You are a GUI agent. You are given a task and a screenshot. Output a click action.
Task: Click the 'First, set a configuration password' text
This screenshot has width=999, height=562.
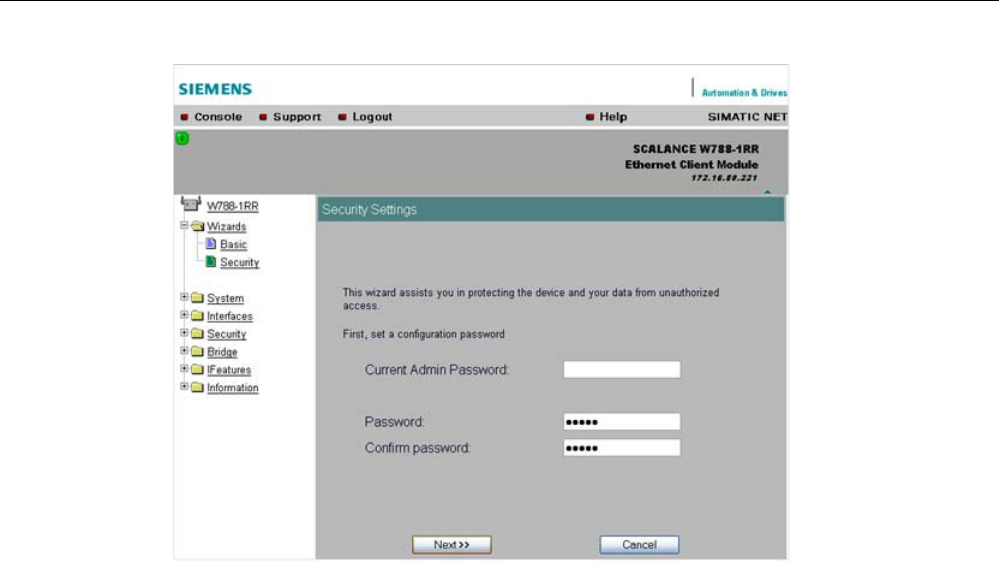point(424,334)
